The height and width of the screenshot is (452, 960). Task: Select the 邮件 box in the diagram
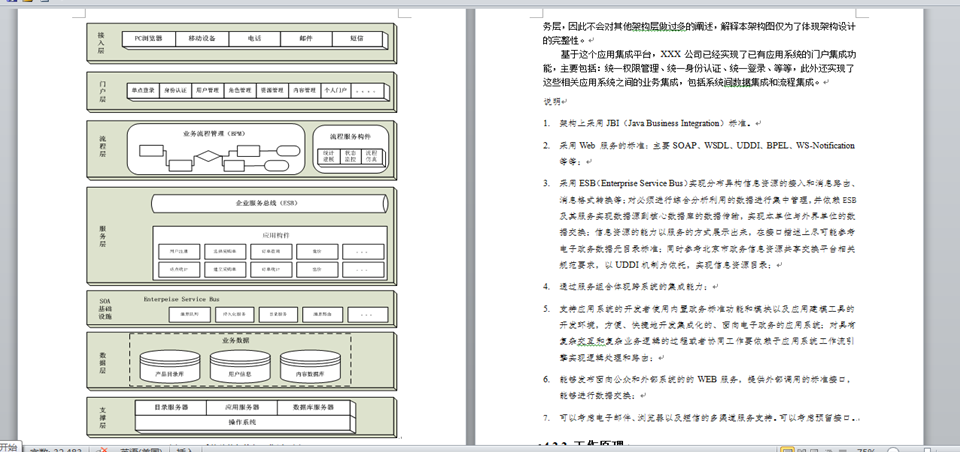(306, 38)
